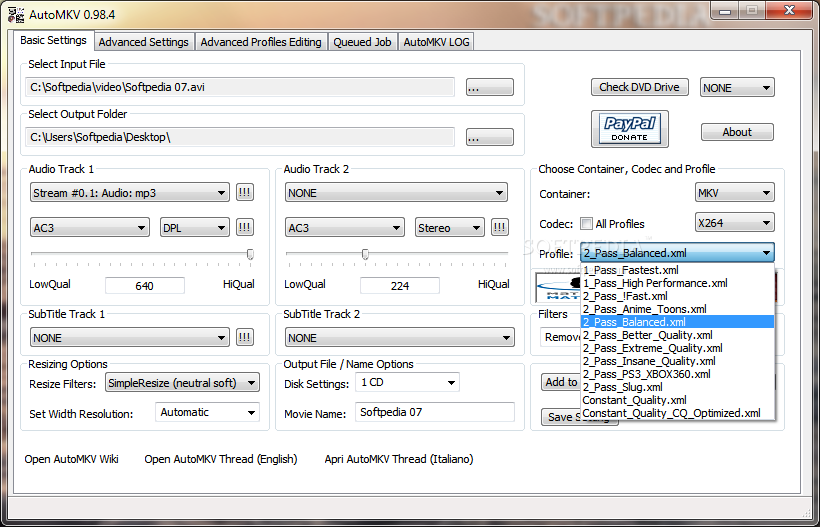This screenshot has width=820, height=527.
Task: Browse for output folder with ... button
Action: pyautogui.click(x=489, y=137)
